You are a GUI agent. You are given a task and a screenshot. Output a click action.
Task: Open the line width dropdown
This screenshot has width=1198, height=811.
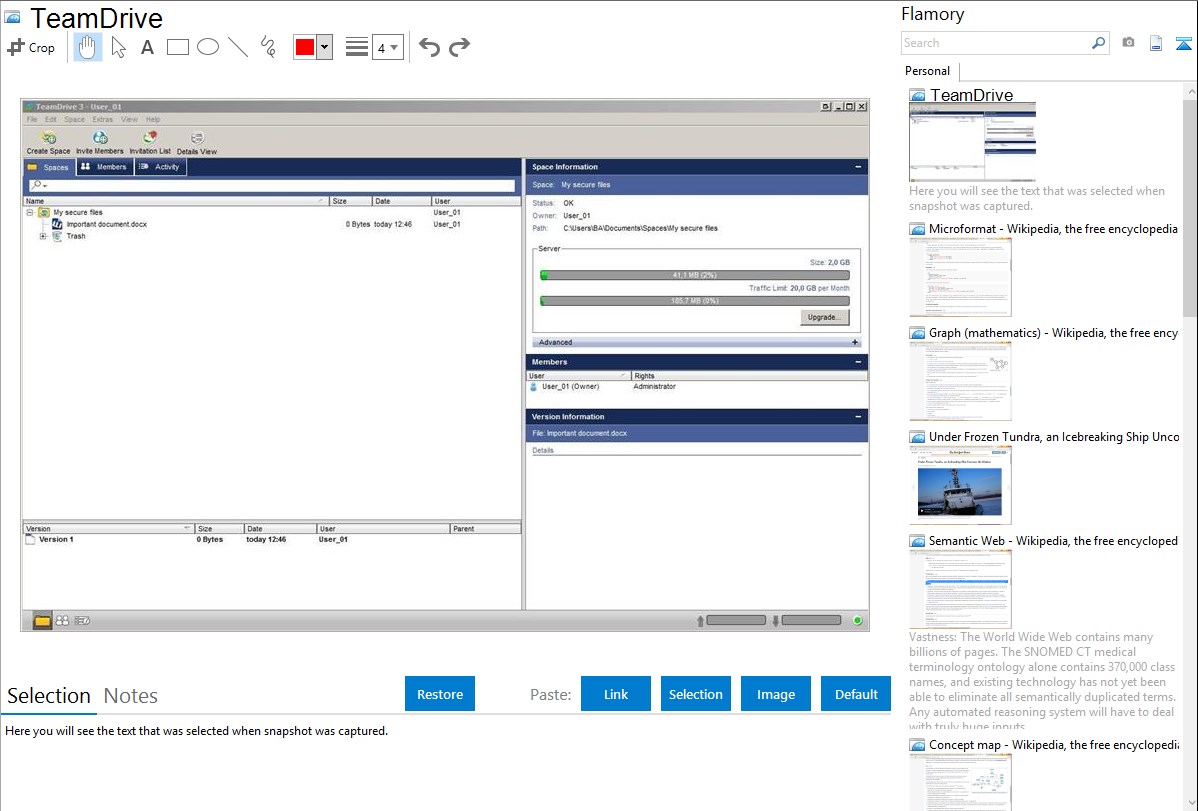click(387, 47)
